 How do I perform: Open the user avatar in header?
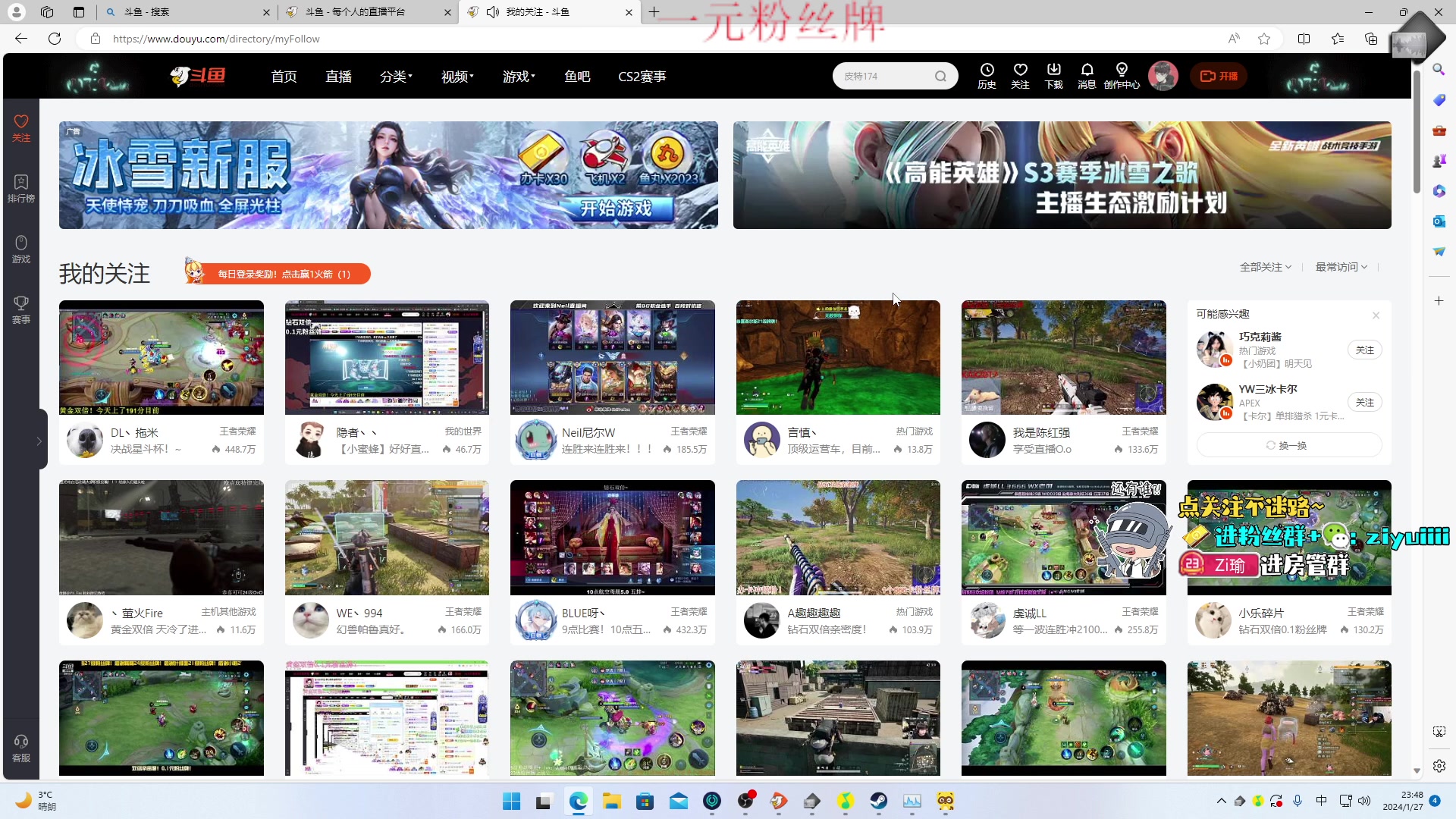[x=1163, y=76]
